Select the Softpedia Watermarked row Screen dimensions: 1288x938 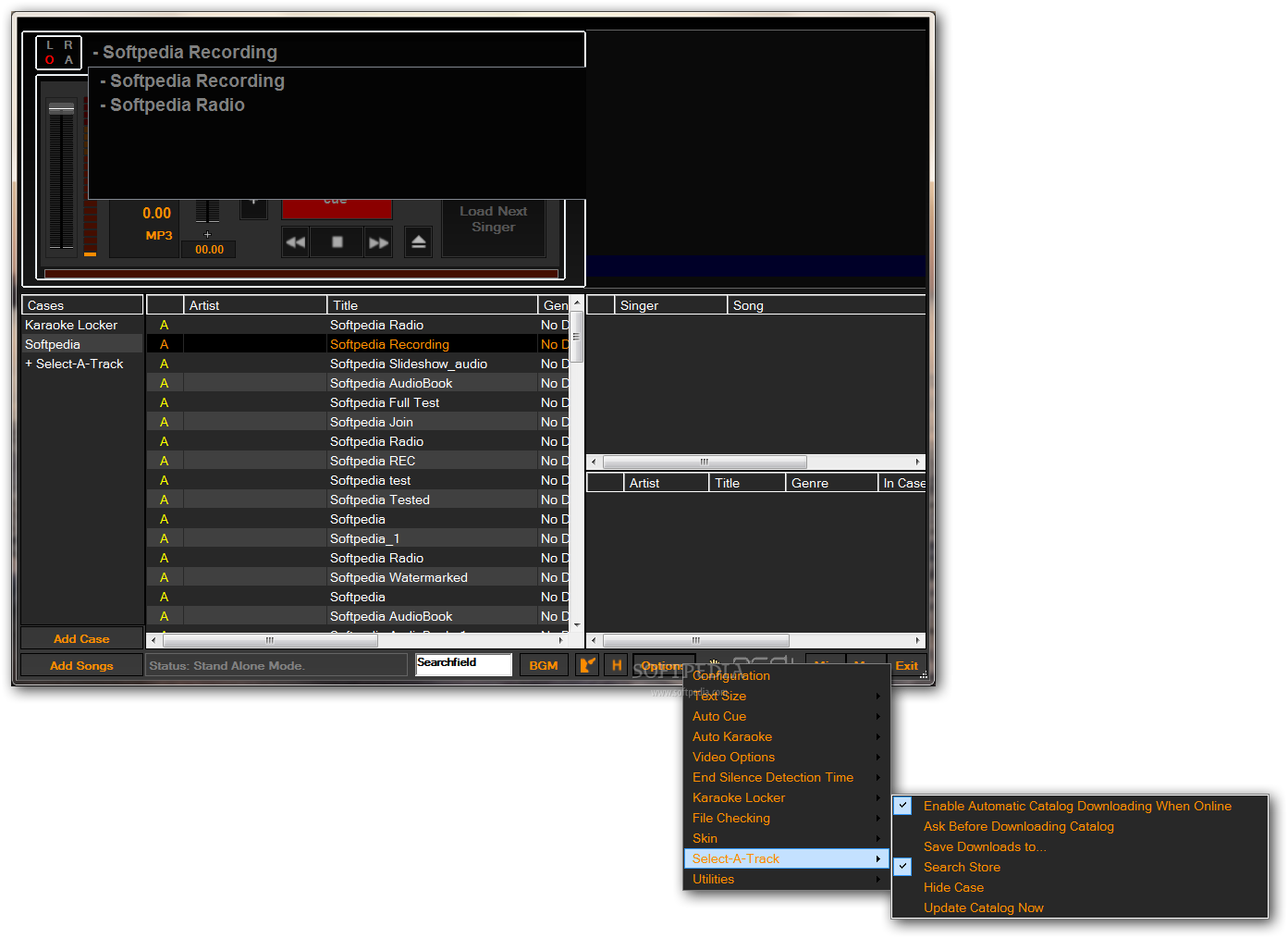(358, 577)
